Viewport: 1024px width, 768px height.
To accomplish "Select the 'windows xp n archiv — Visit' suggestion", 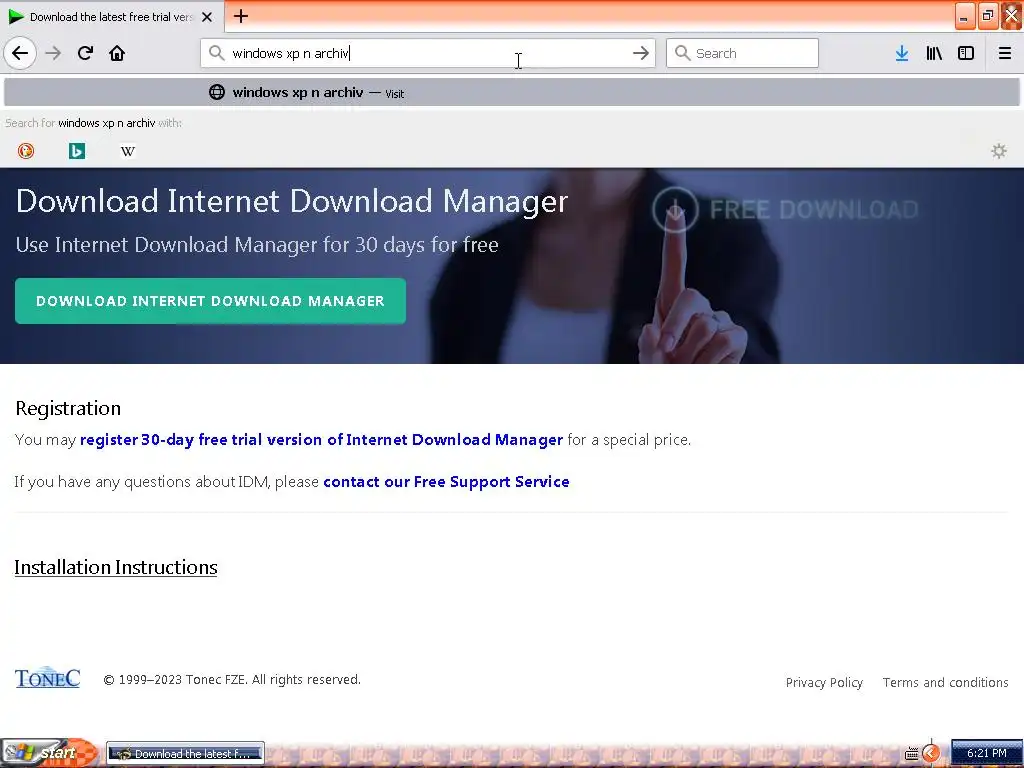I will click(512, 92).
